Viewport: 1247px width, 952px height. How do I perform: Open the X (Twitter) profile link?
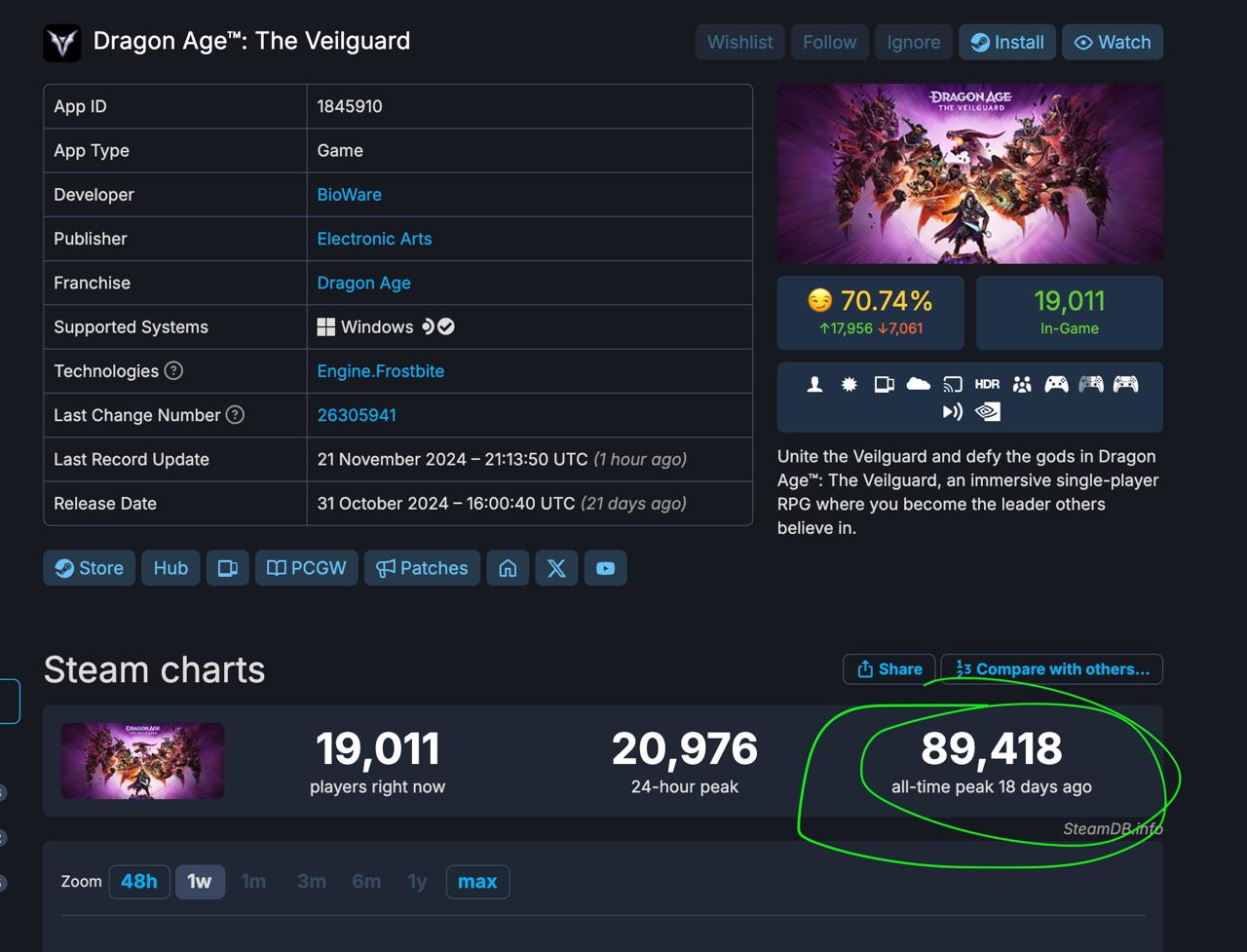[x=556, y=568]
